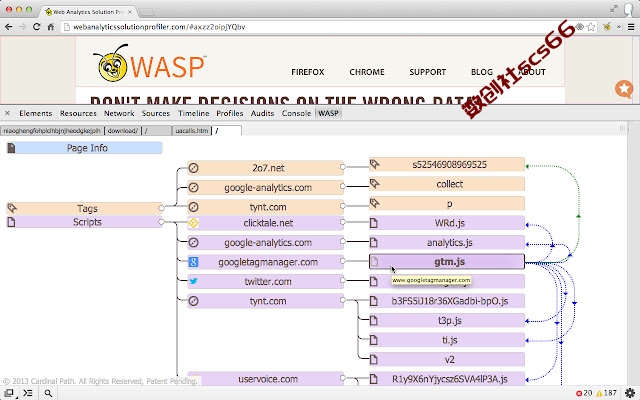Select the uacalls.htm page tab
The width and height of the screenshot is (640, 400).
[x=191, y=131]
